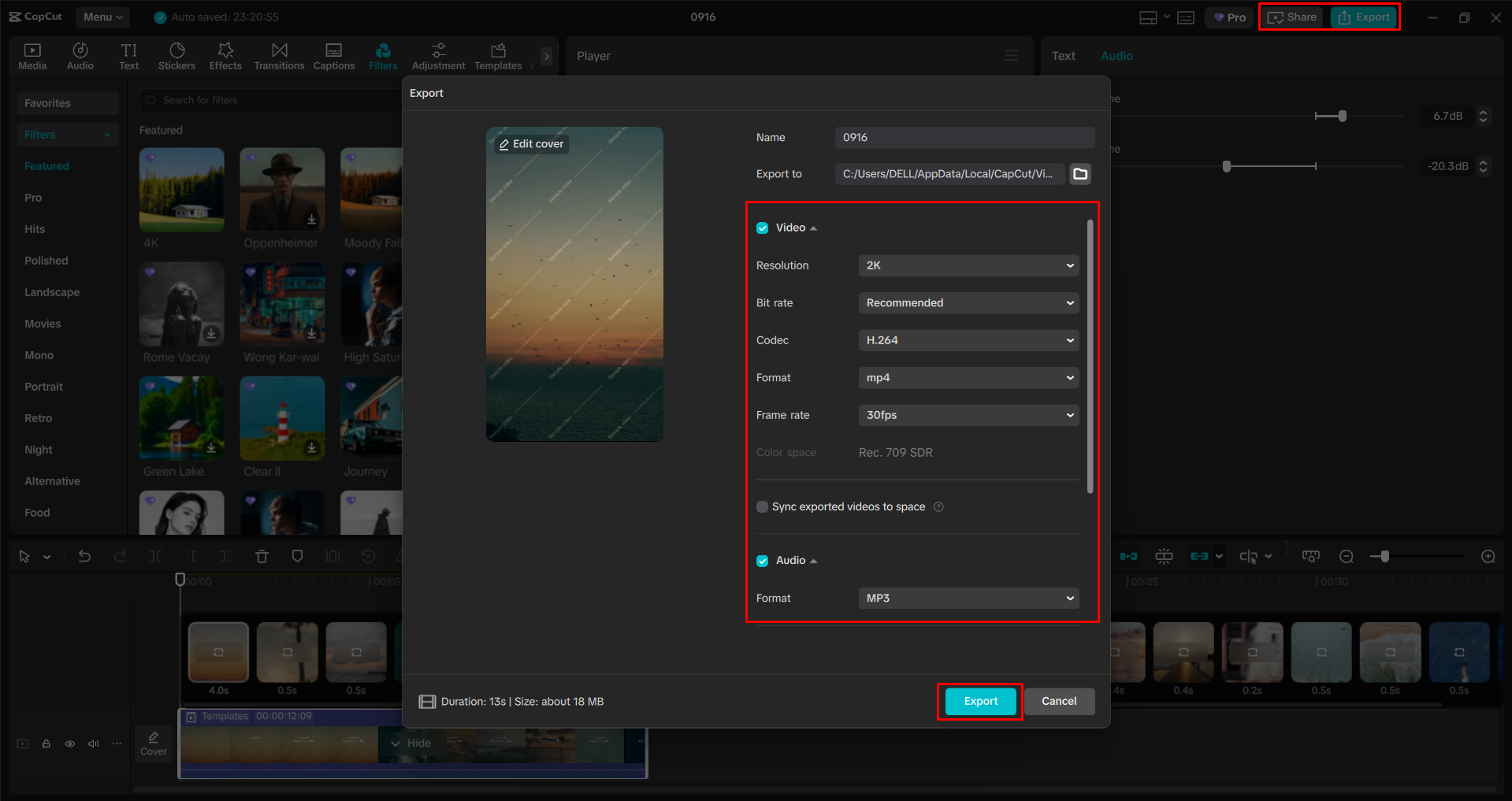Open the Stickers panel
This screenshot has width=1512, height=801.
tap(176, 55)
